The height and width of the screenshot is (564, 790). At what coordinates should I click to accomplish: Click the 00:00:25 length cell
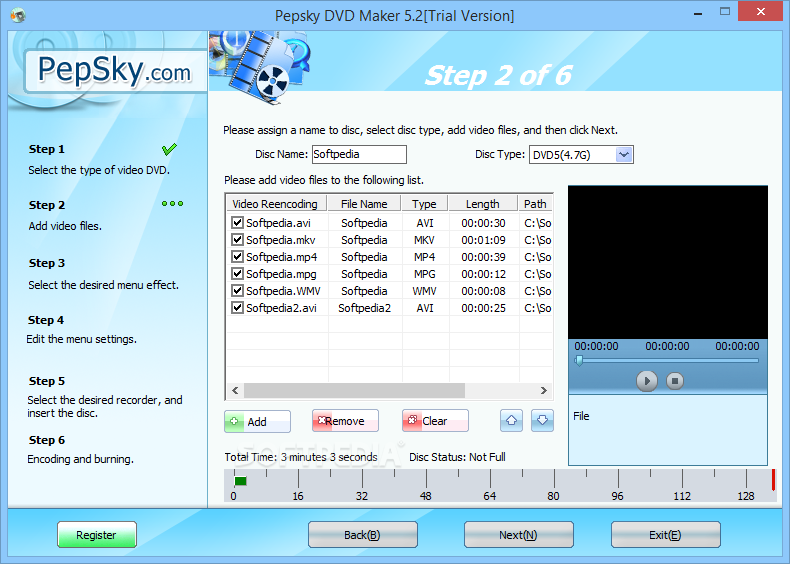coord(483,308)
